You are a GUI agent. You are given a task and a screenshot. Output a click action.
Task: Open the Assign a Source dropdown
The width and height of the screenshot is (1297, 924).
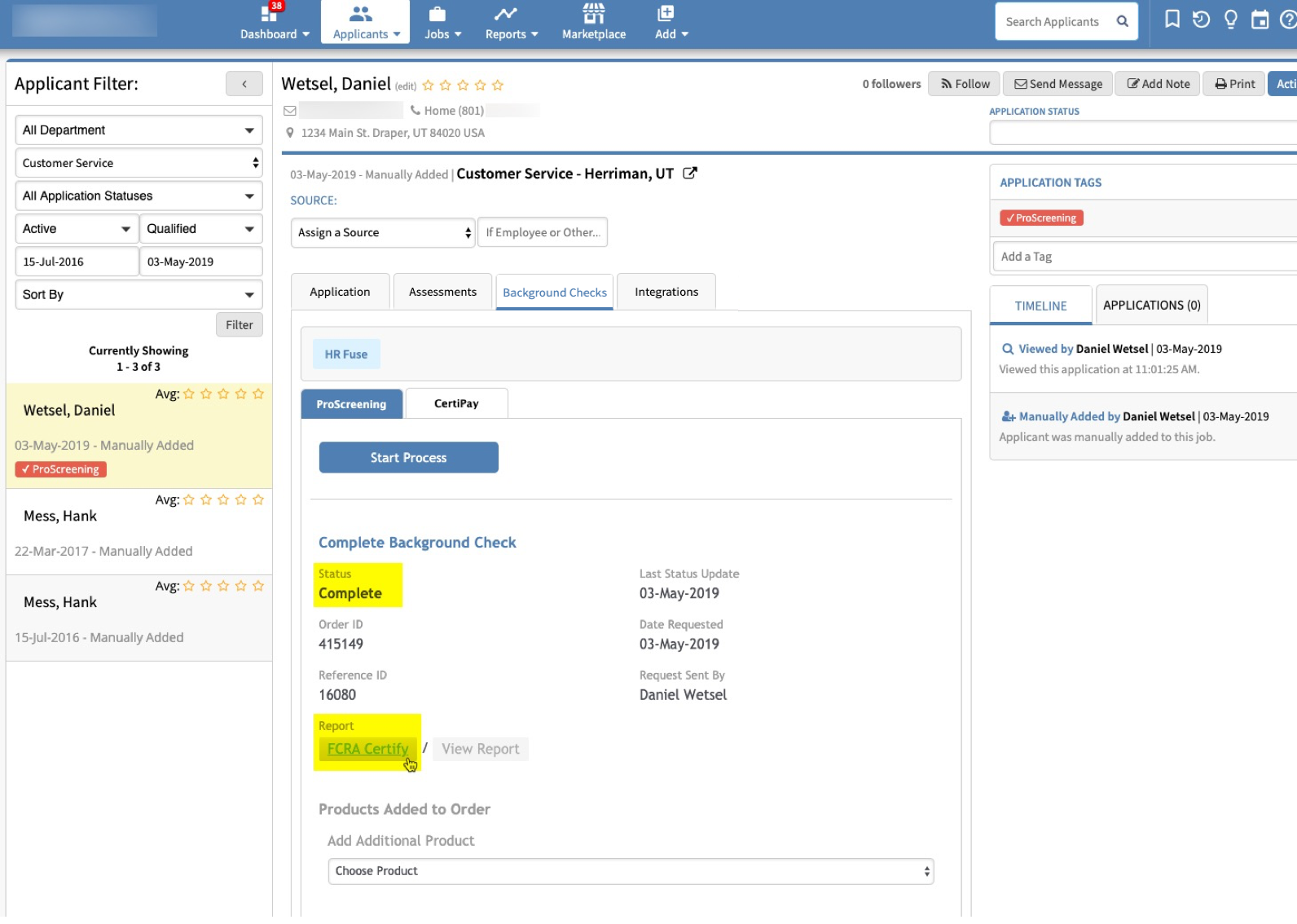(382, 233)
